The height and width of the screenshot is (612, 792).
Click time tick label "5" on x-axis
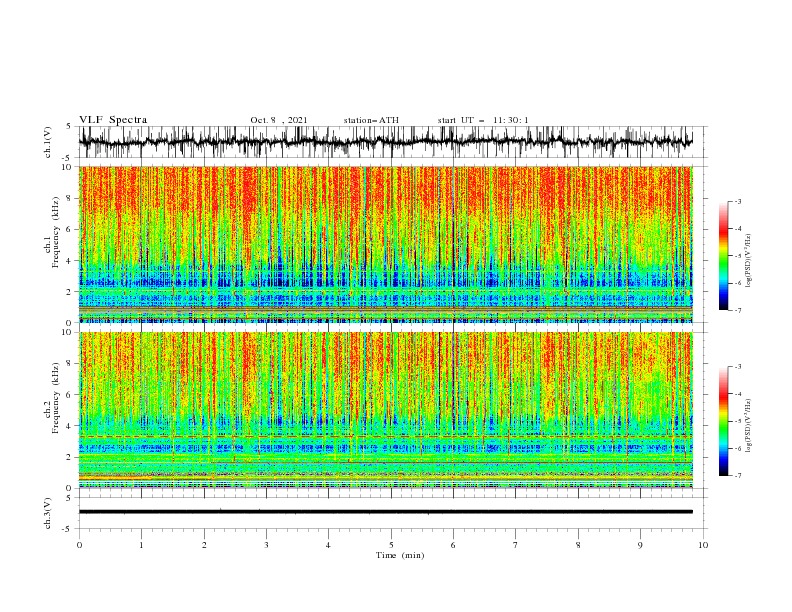tap(391, 545)
